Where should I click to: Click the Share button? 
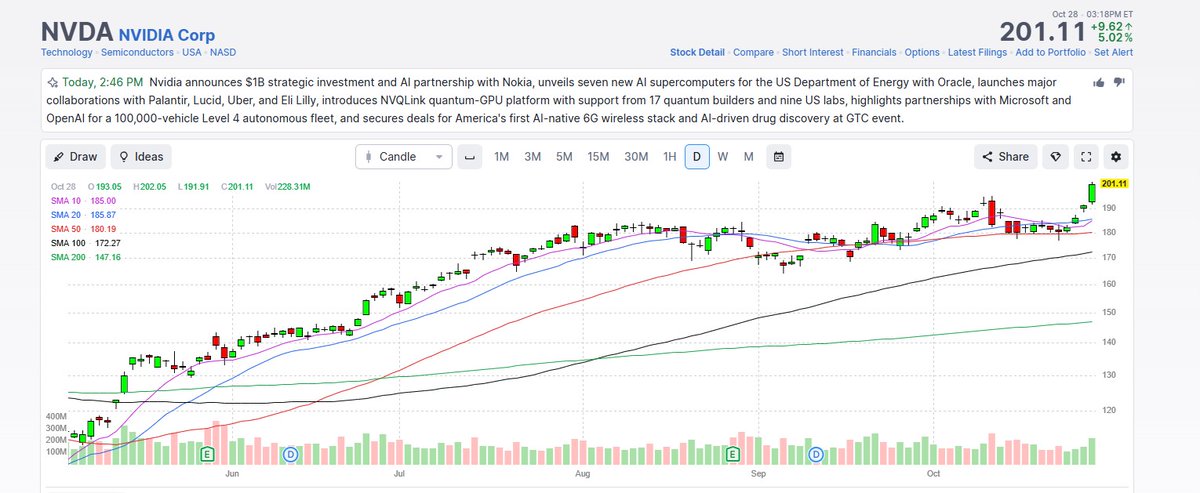pyautogui.click(x=1005, y=156)
